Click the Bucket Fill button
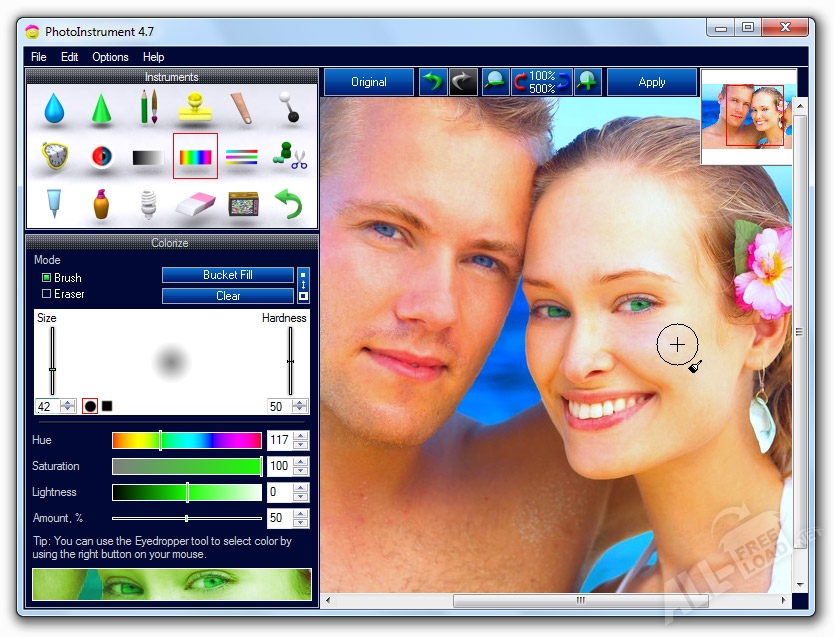This screenshot has height=637, width=834. (x=227, y=275)
